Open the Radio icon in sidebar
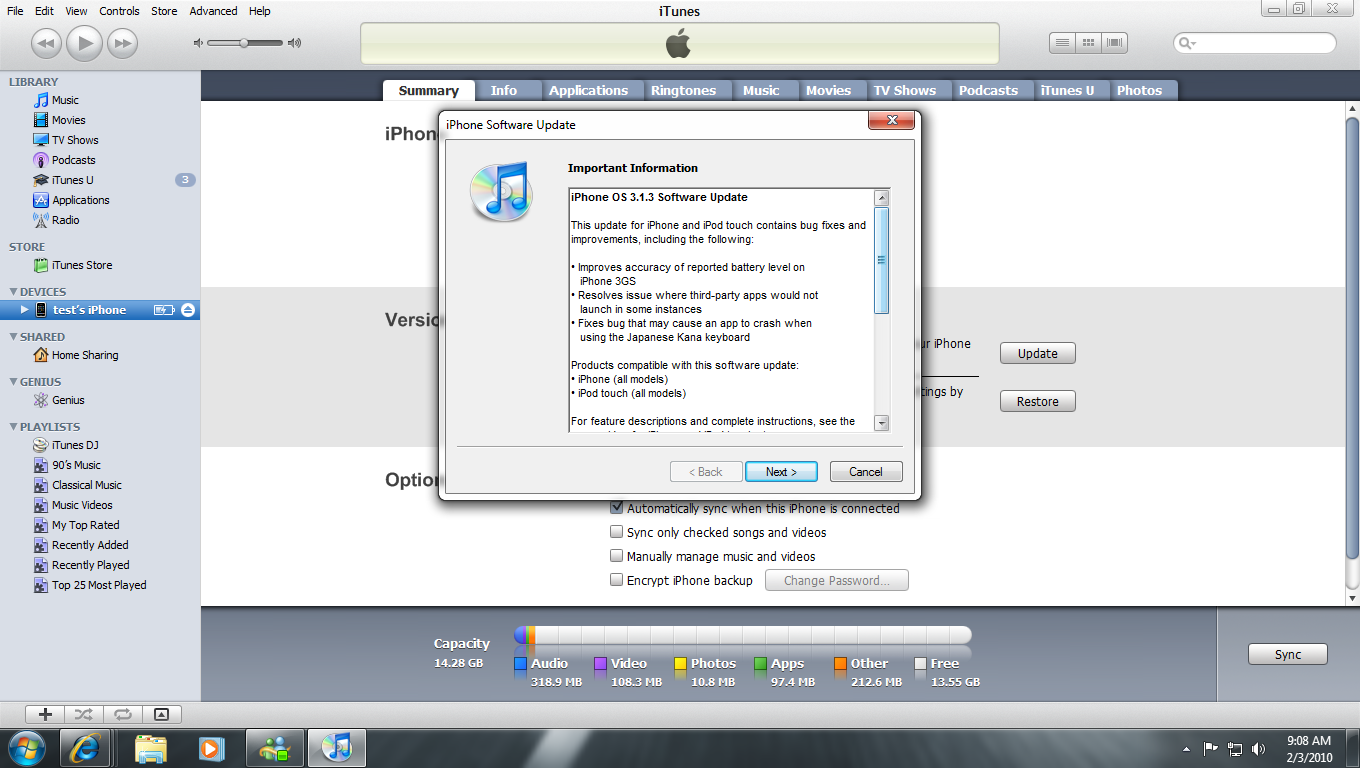 tap(41, 220)
